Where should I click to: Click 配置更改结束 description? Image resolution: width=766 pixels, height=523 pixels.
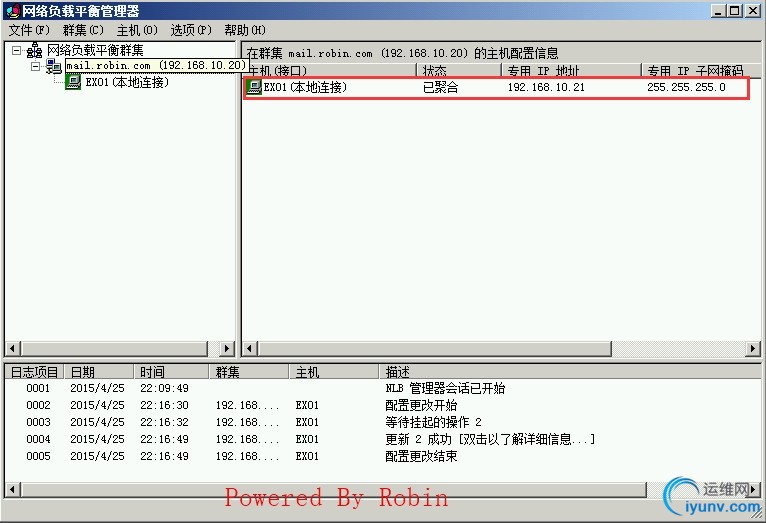(421, 457)
